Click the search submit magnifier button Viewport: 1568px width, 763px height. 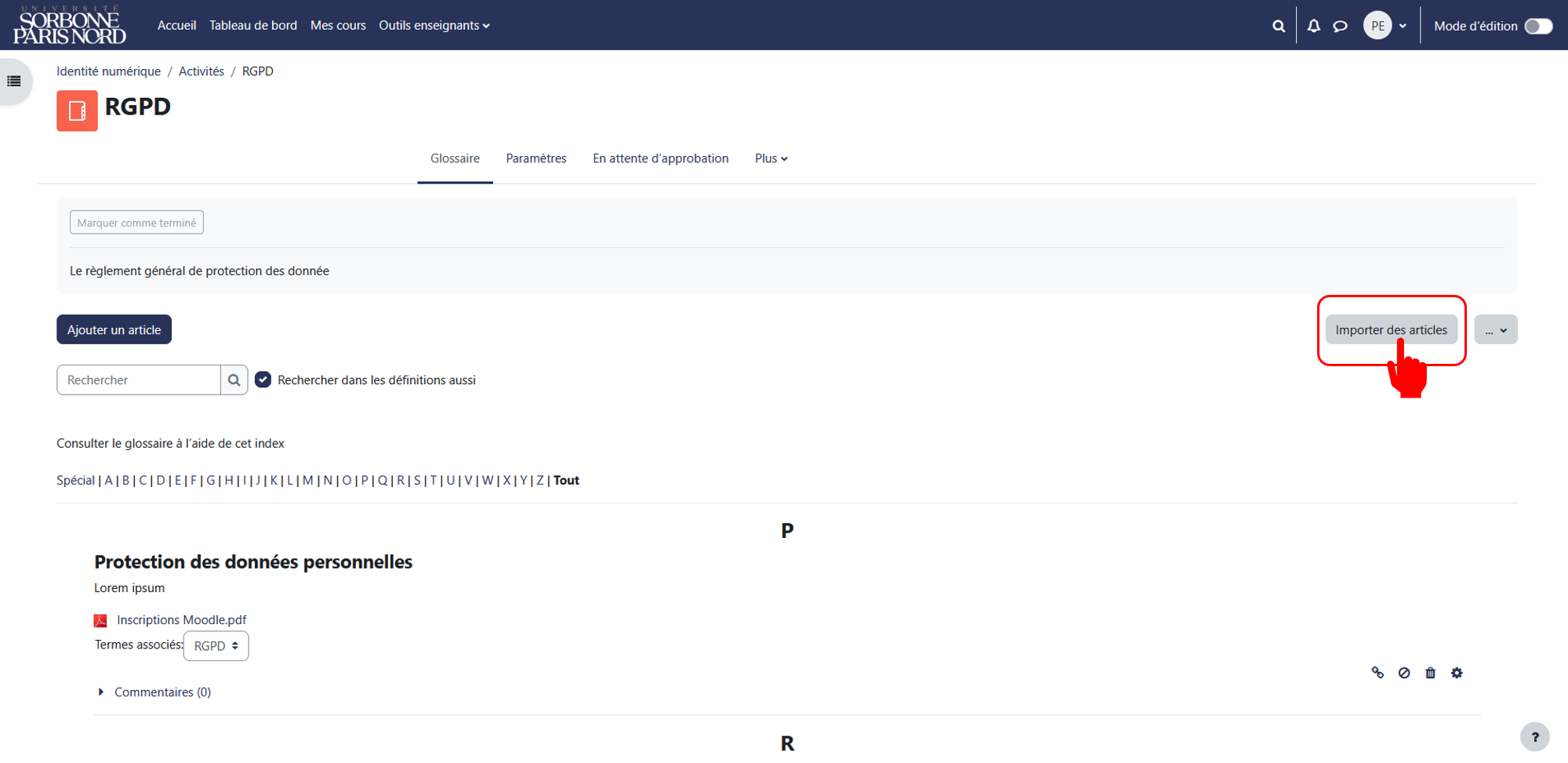[234, 380]
